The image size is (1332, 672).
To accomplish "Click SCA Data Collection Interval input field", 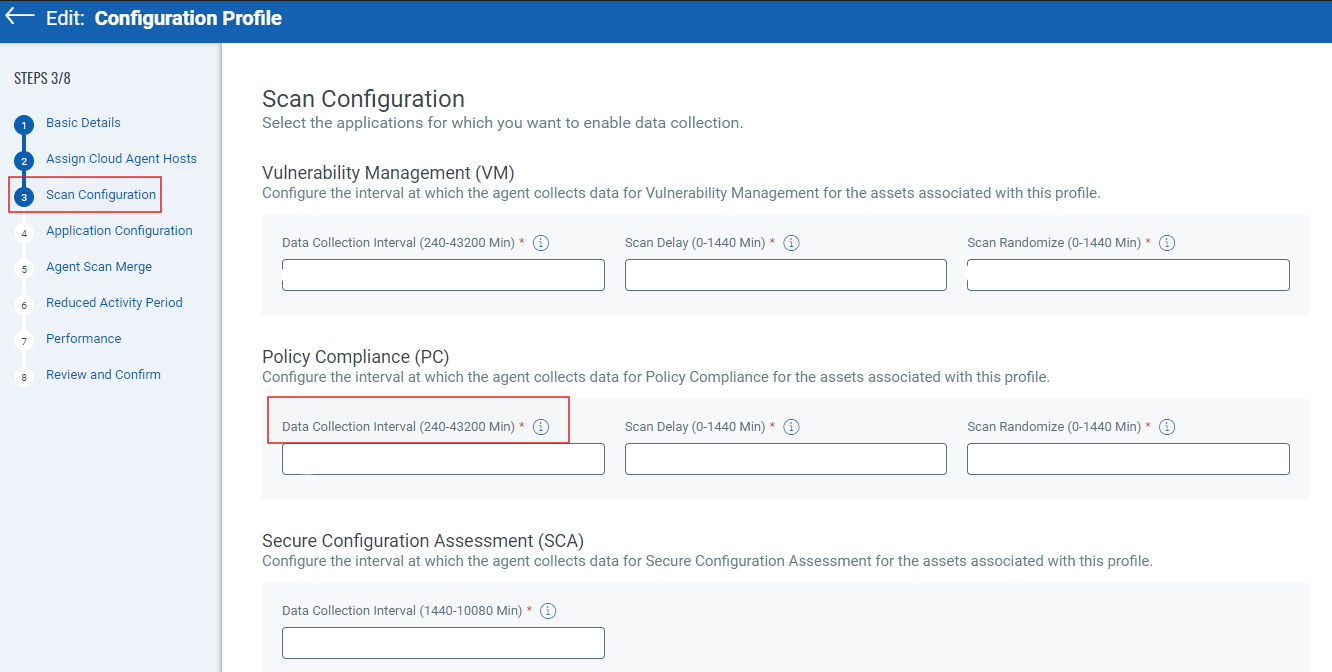I will 443,643.
